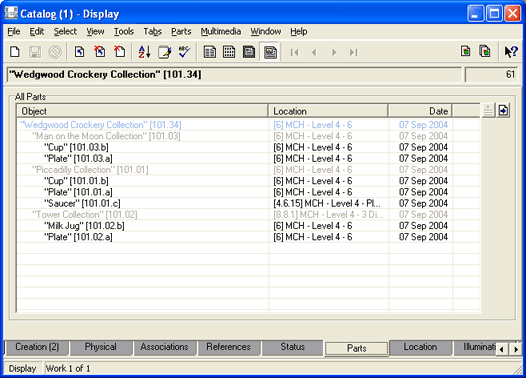Select "Saucer" [101.01.c] row
The image size is (526, 378).
[248, 203]
